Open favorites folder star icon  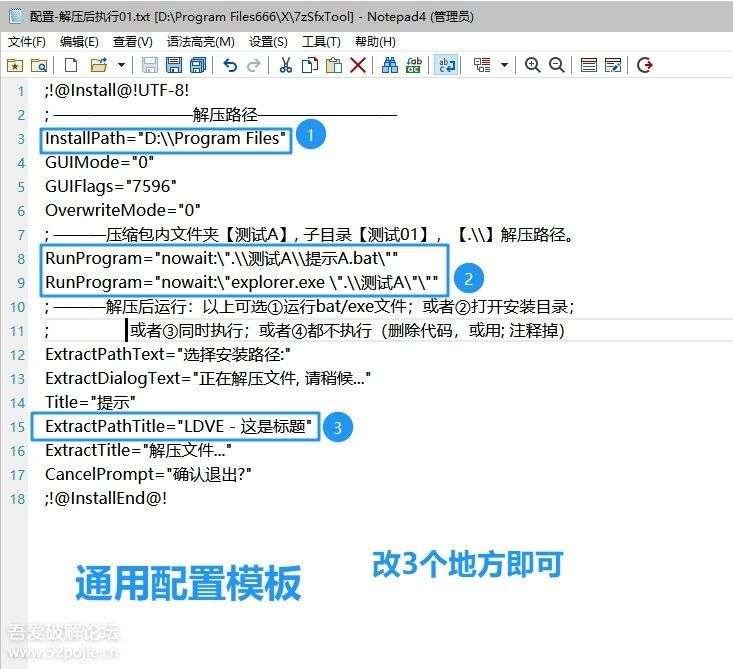click(x=15, y=65)
